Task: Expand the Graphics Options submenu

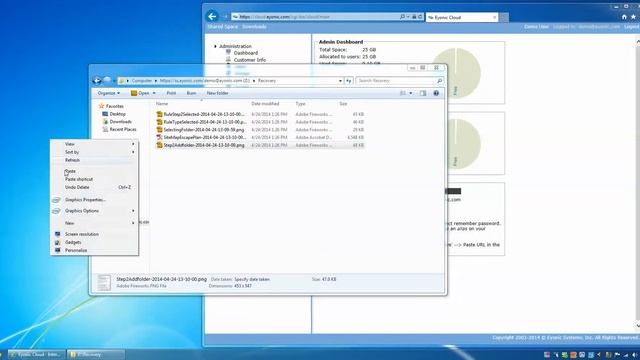Action: coord(133,211)
